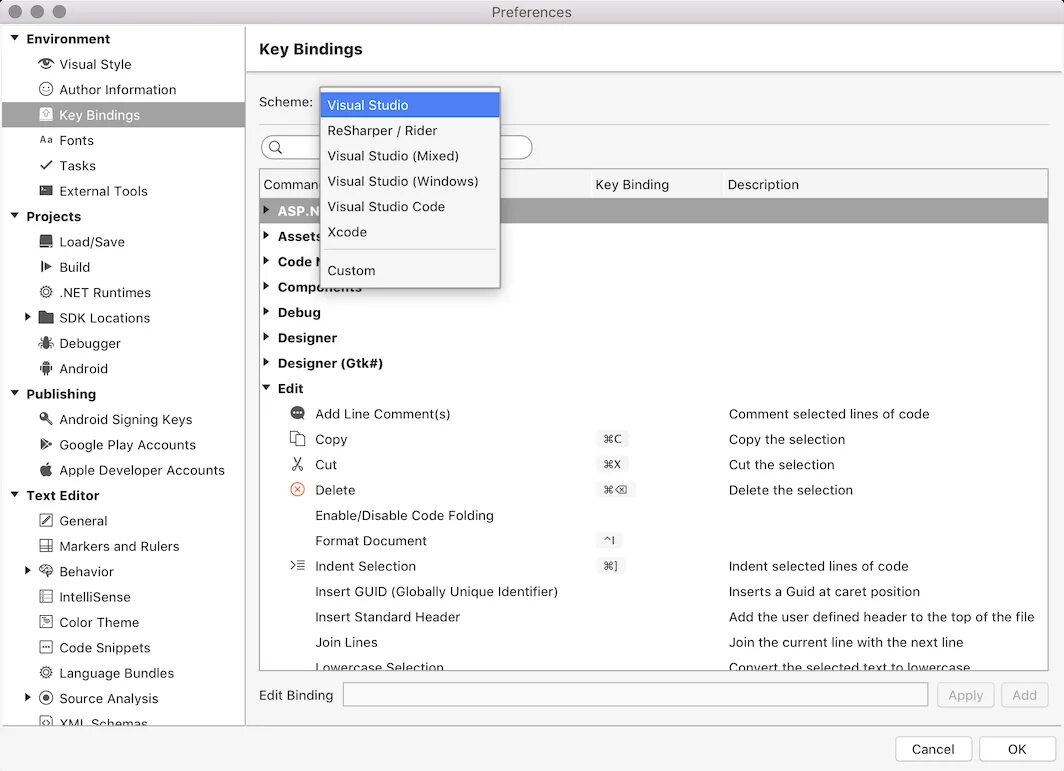Click the Edit Binding input field
1064x771 pixels.
coord(635,694)
